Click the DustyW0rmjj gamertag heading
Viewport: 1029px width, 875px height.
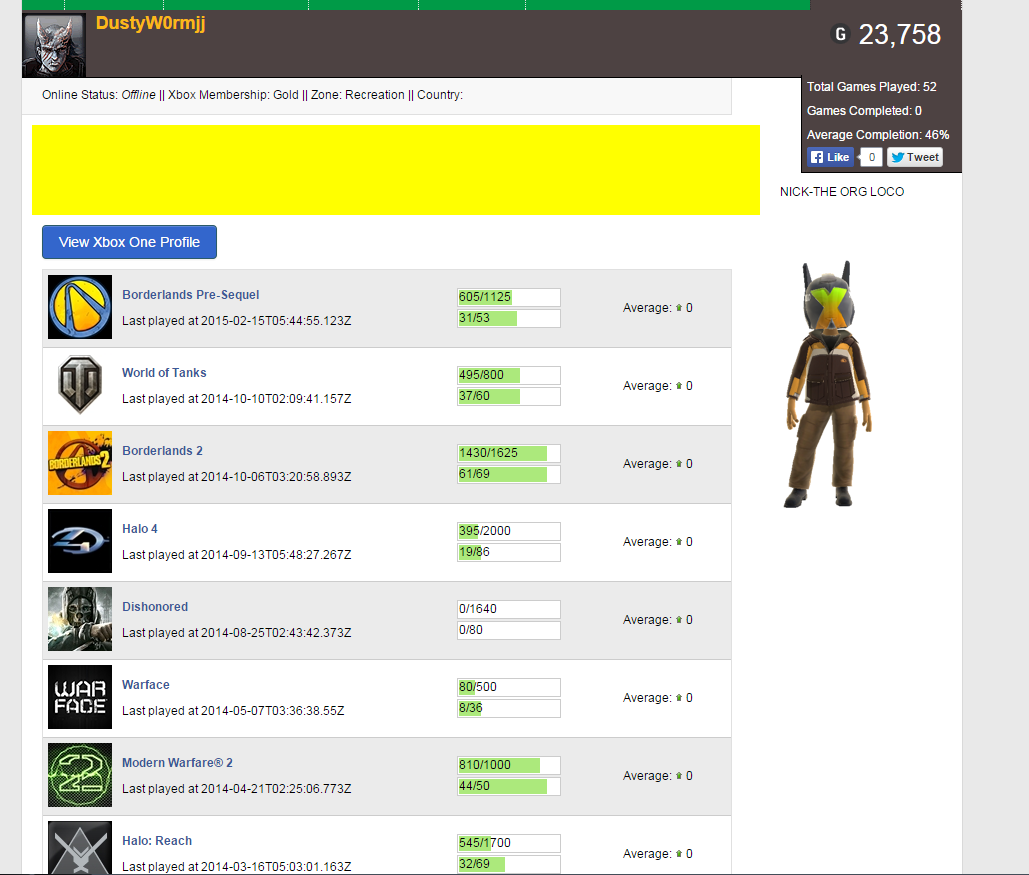pos(150,23)
